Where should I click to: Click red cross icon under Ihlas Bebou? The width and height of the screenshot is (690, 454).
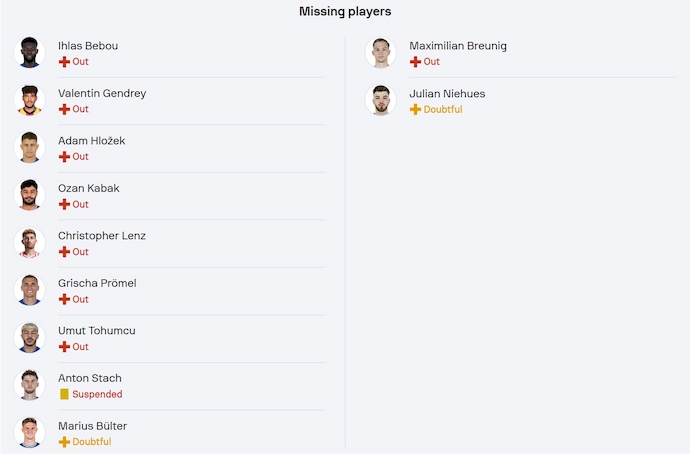coord(64,62)
